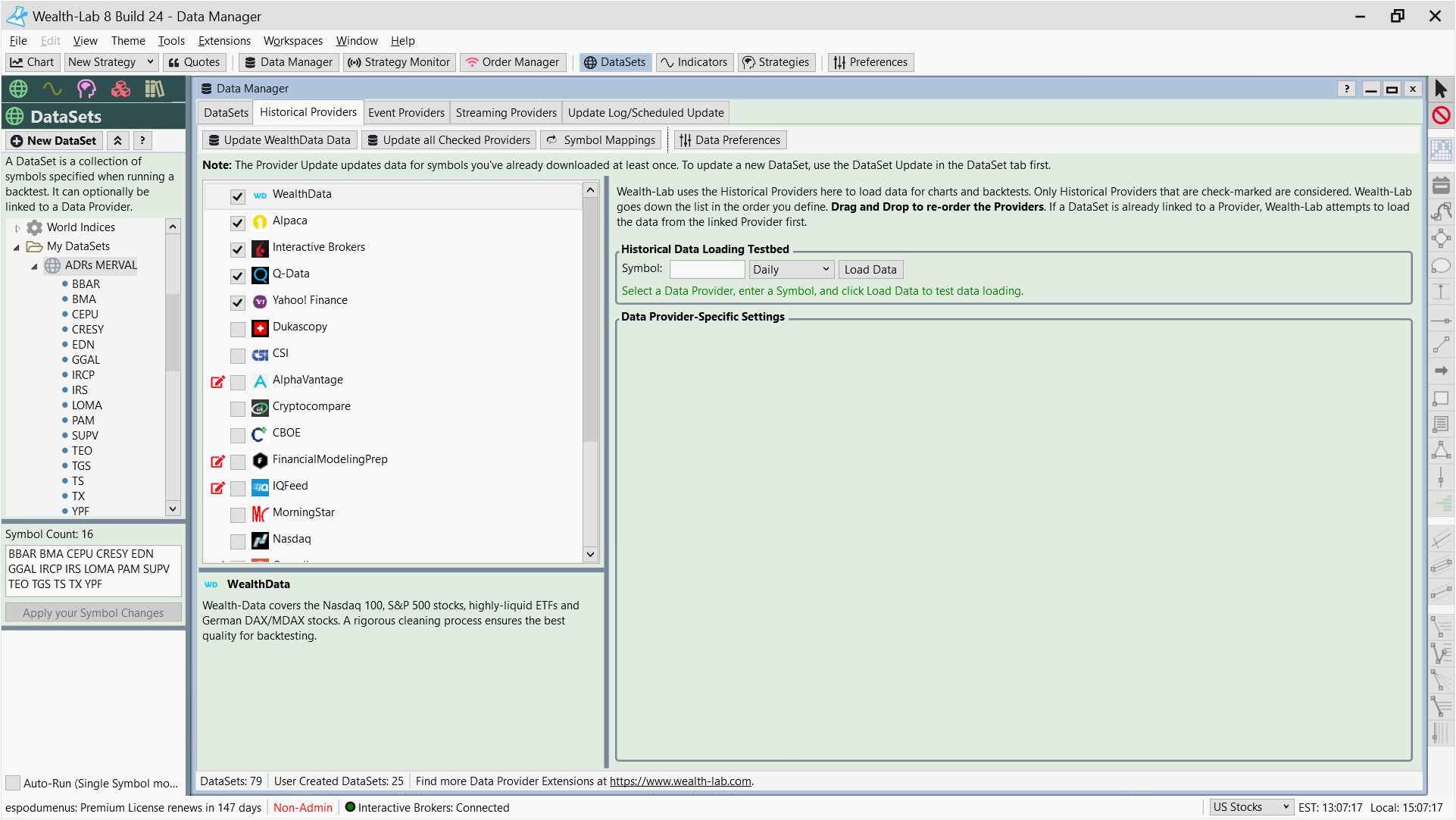This screenshot has height=820, width=1456.
Task: Open the US Stocks market dropdown
Action: coord(1250,807)
